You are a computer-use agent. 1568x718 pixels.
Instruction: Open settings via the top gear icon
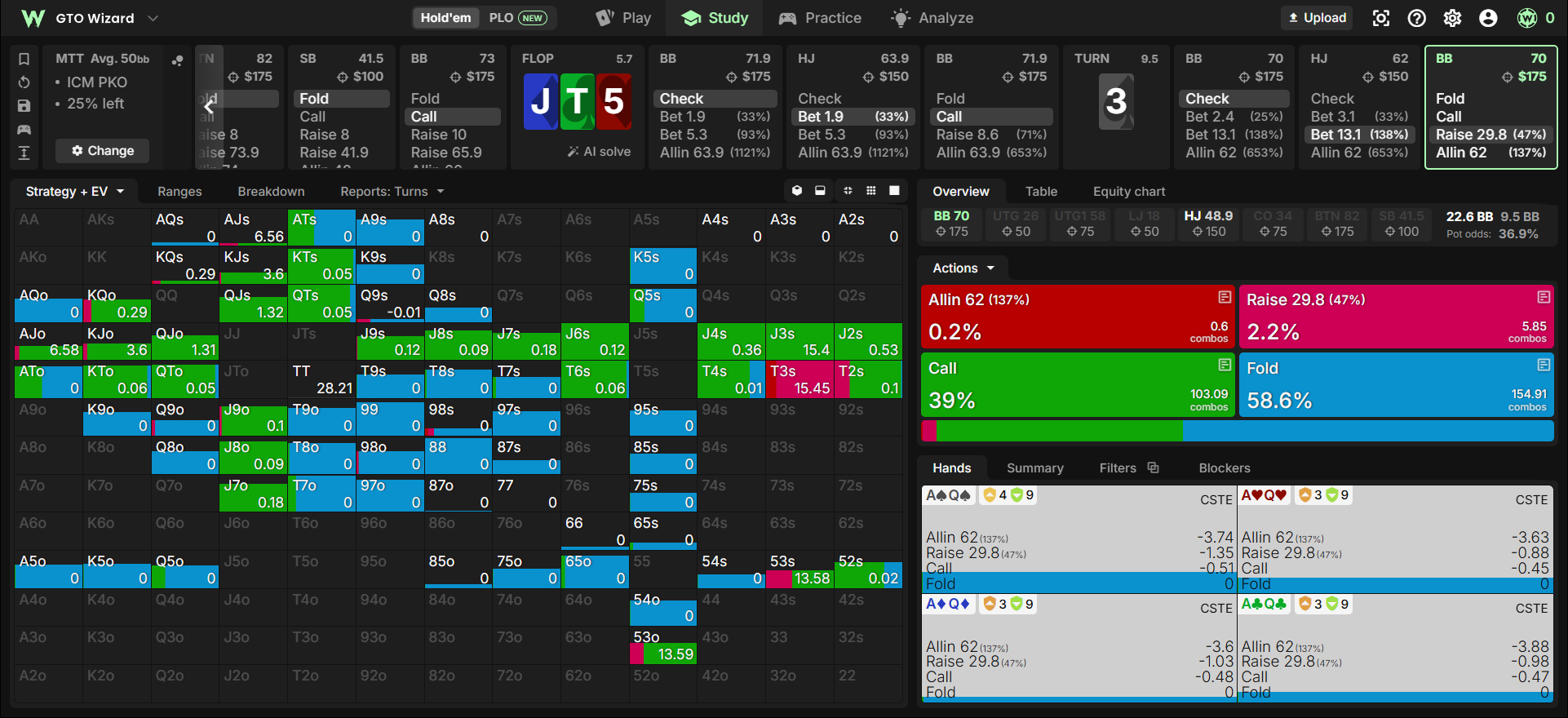point(1453,18)
